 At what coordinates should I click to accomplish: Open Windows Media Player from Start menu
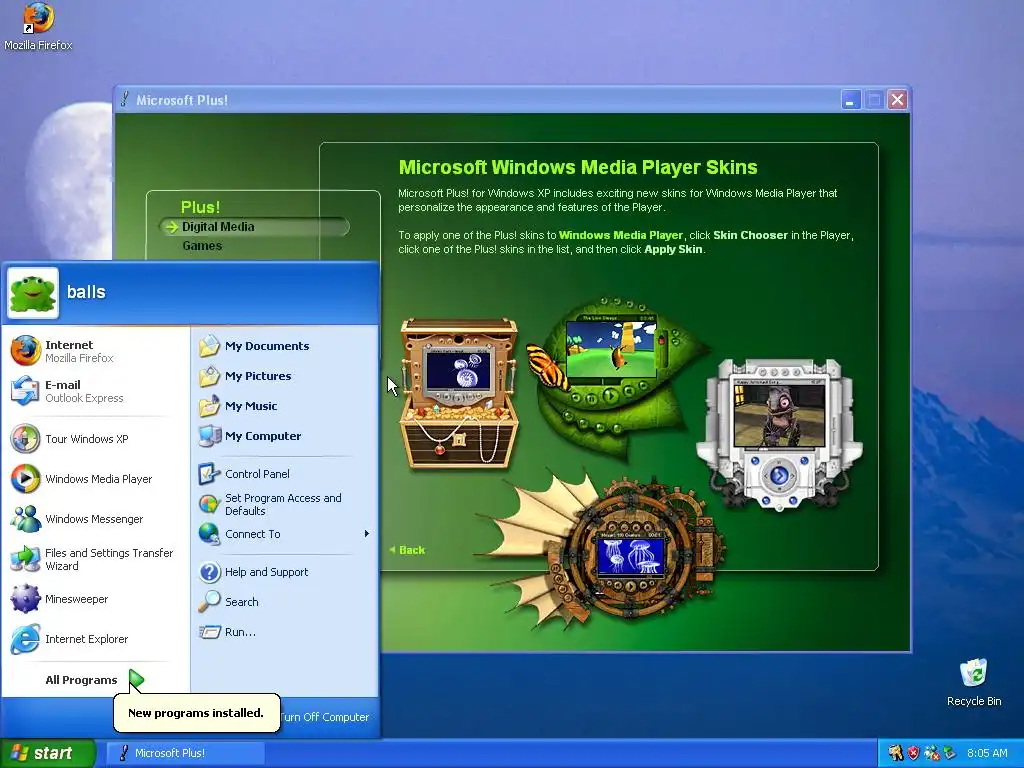[97, 479]
